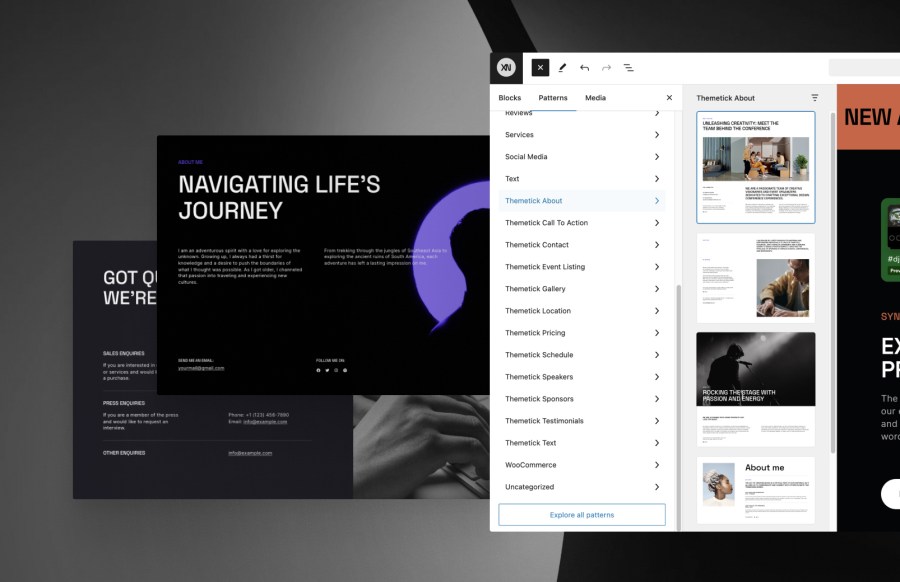
Task: Expand the Themetick Call To Action category
Action: coord(581,223)
